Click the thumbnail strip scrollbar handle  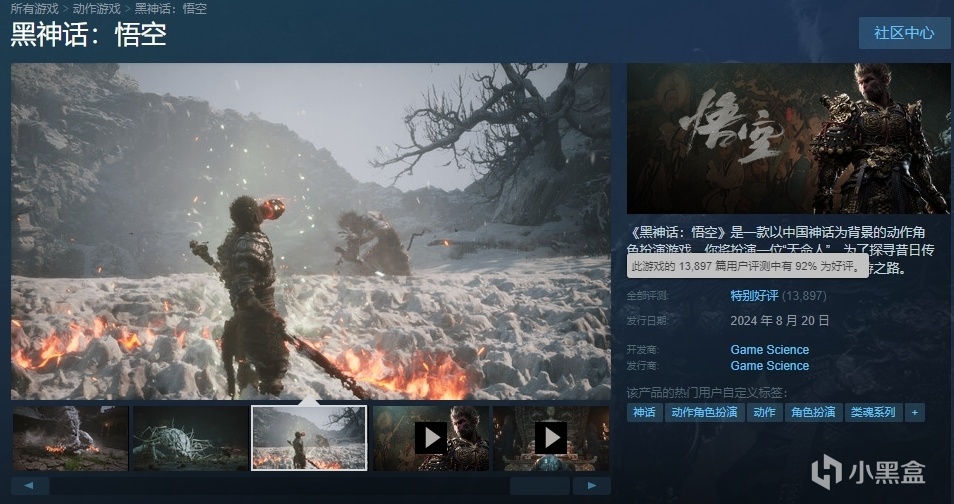click(540, 486)
